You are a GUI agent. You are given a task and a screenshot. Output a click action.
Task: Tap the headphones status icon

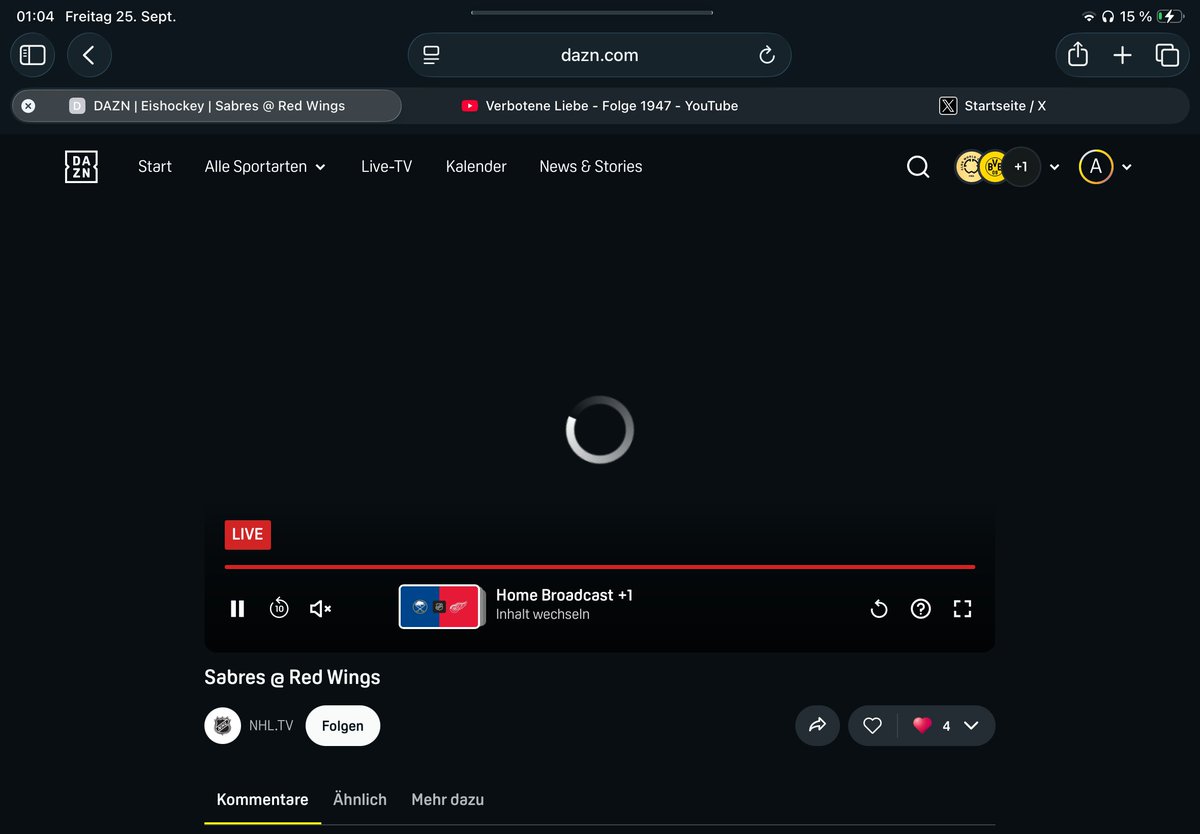click(x=1108, y=17)
